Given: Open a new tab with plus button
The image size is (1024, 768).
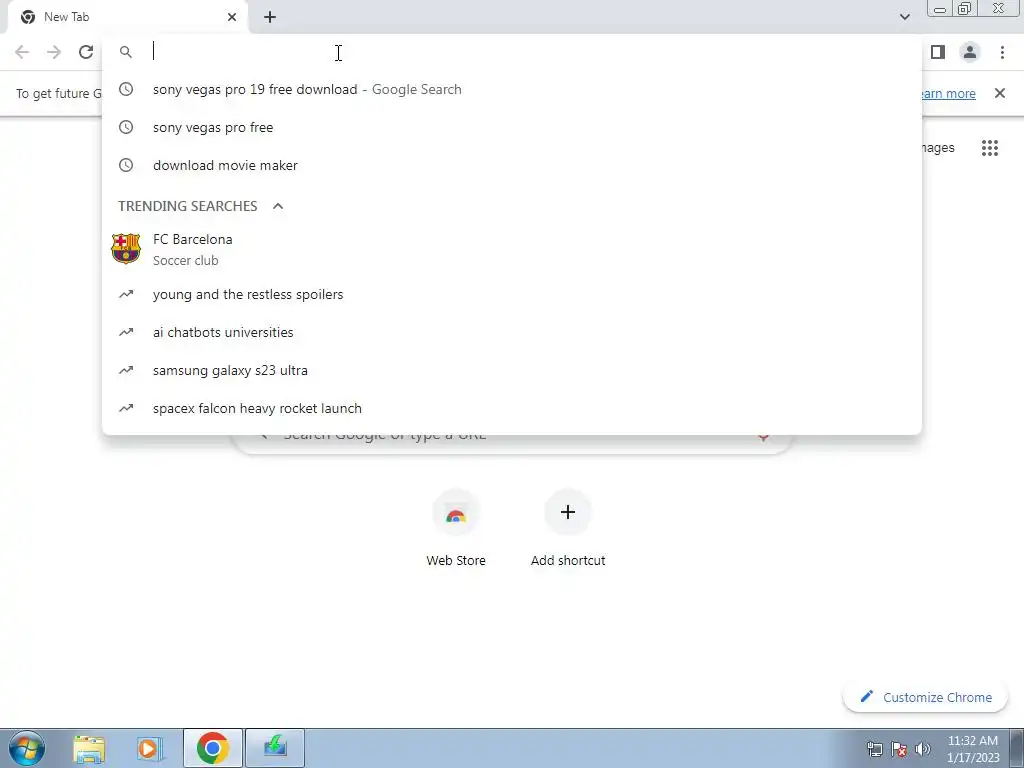Looking at the screenshot, I should tap(270, 17).
